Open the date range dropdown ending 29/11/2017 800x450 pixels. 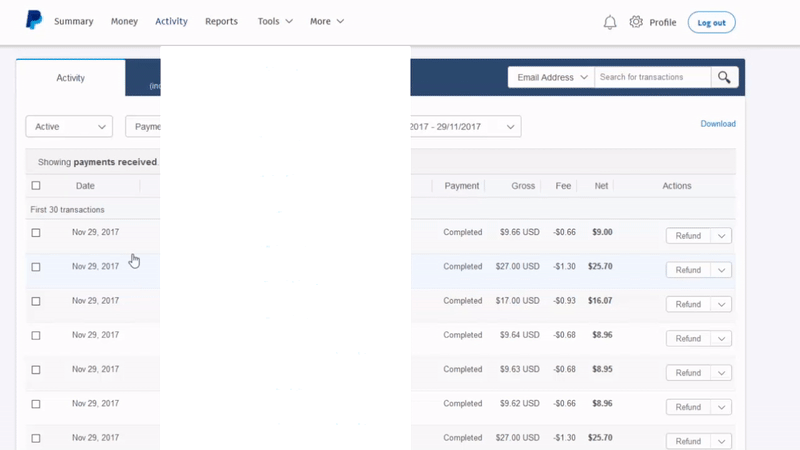(x=465, y=127)
